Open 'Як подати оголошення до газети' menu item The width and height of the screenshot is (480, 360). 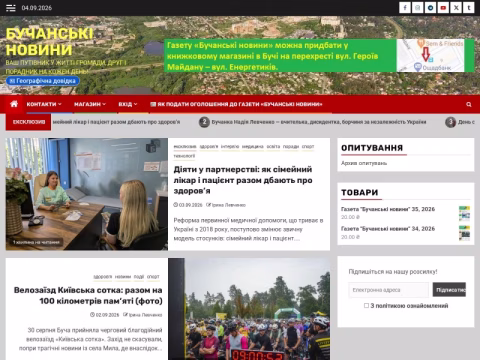pyautogui.click(x=236, y=104)
